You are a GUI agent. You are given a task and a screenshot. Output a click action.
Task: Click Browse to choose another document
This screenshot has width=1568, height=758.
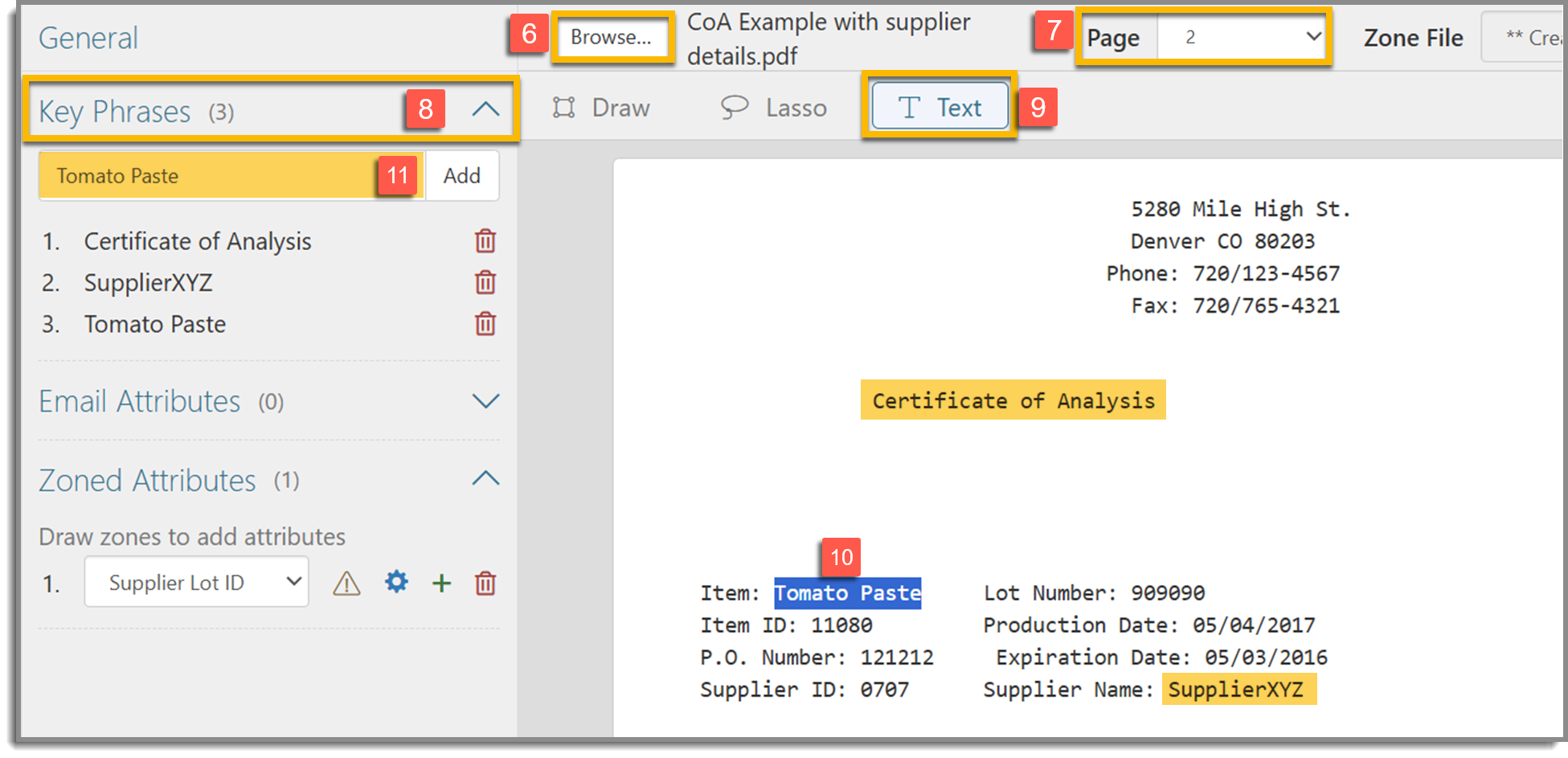click(x=612, y=36)
